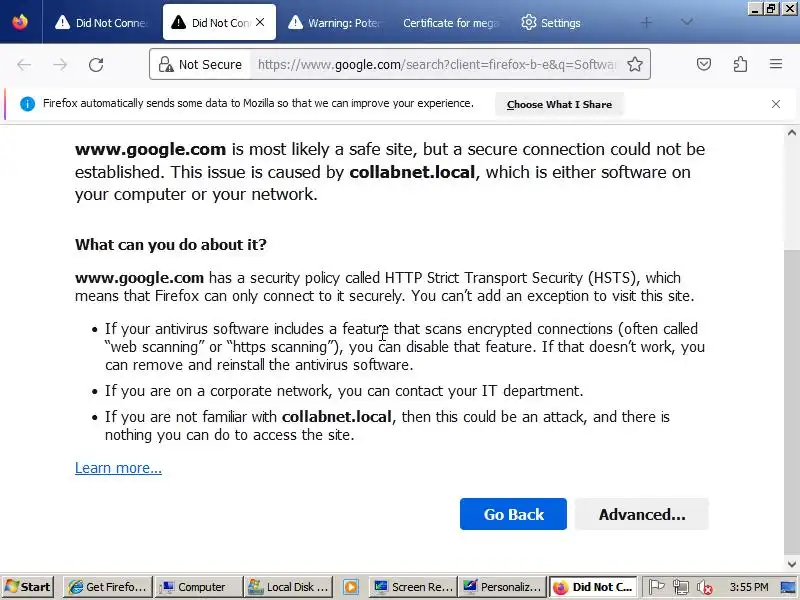Image resolution: width=800 pixels, height=600 pixels.
Task: Click warning icon on 'Warning: Potential' tab
Action: pos(295,22)
